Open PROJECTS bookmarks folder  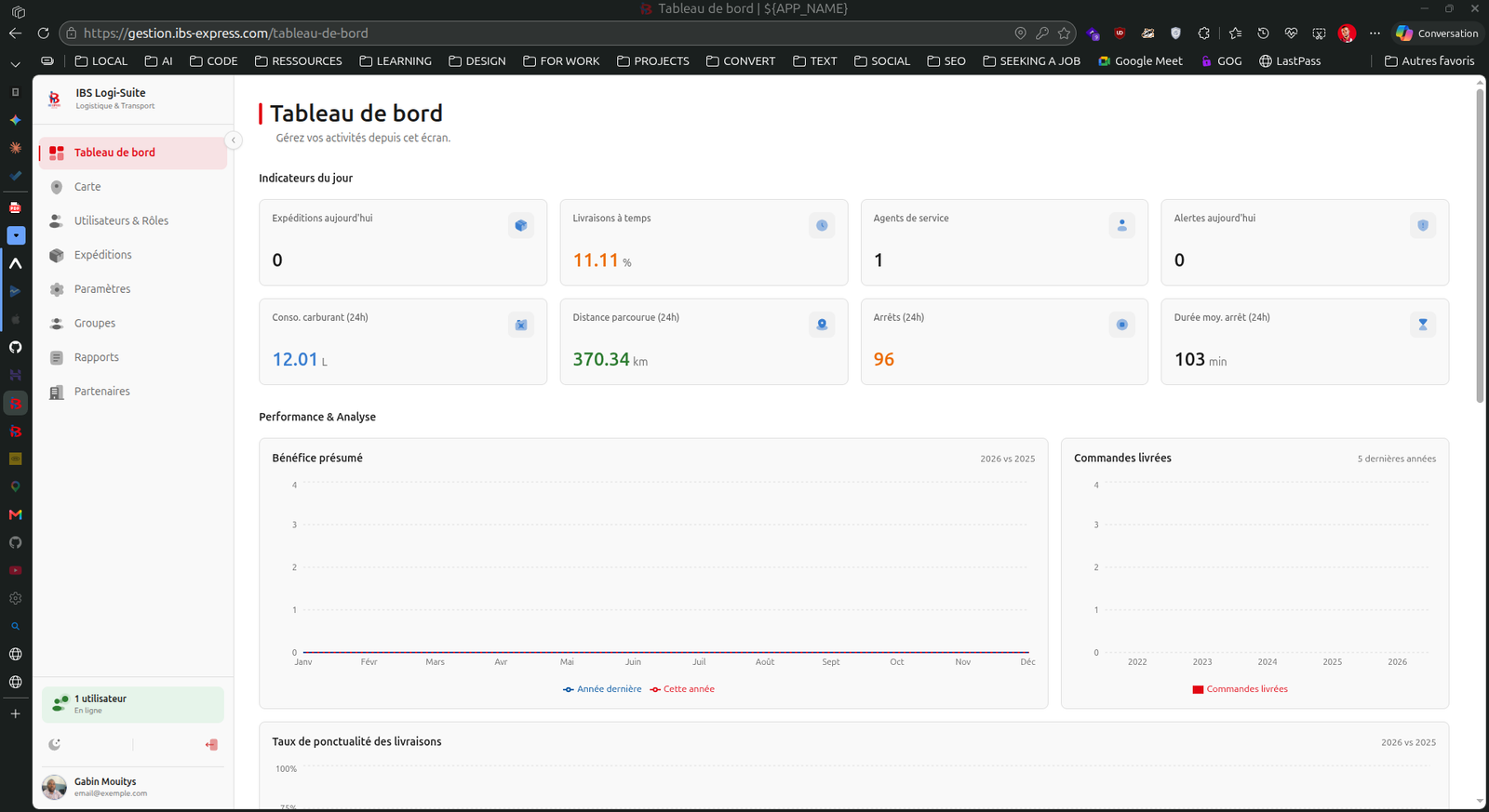653,61
